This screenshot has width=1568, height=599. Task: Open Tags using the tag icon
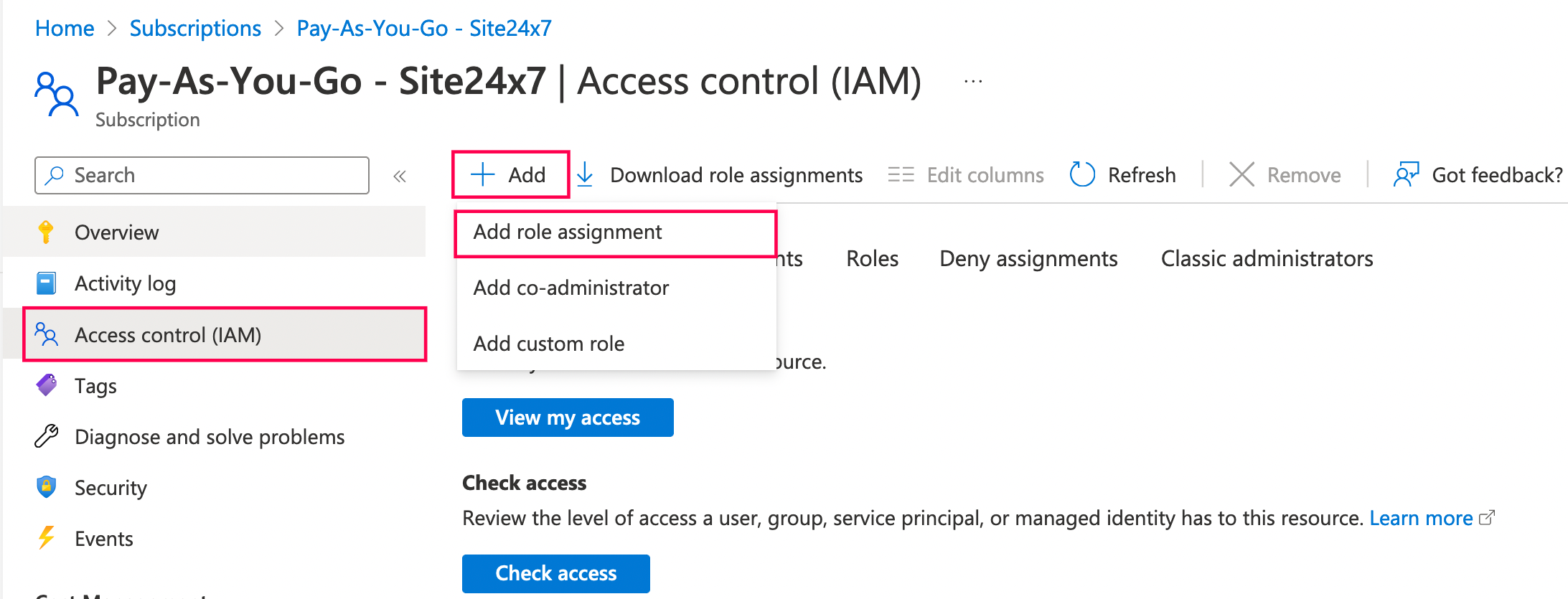coord(46,385)
